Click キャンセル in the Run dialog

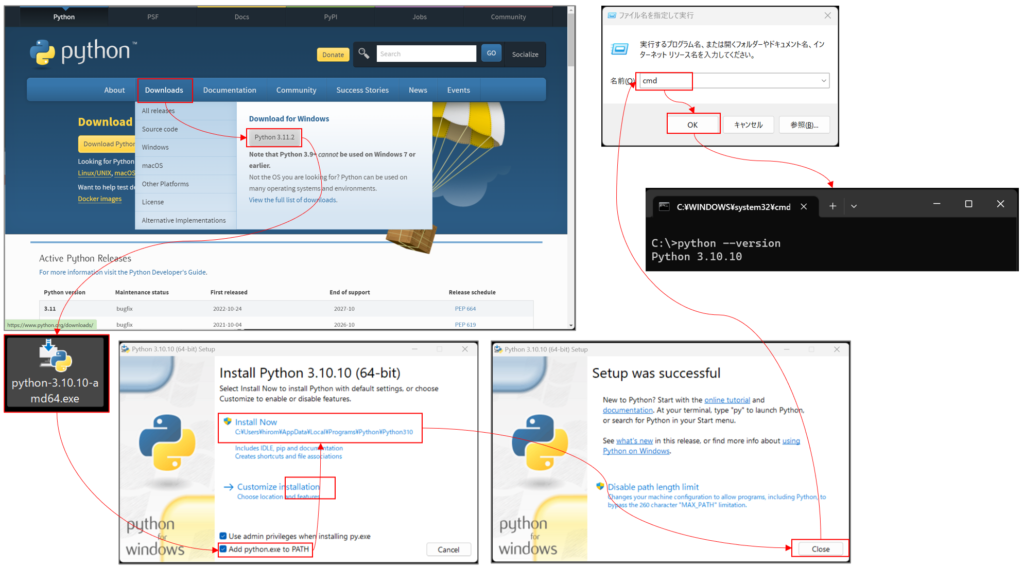(748, 125)
